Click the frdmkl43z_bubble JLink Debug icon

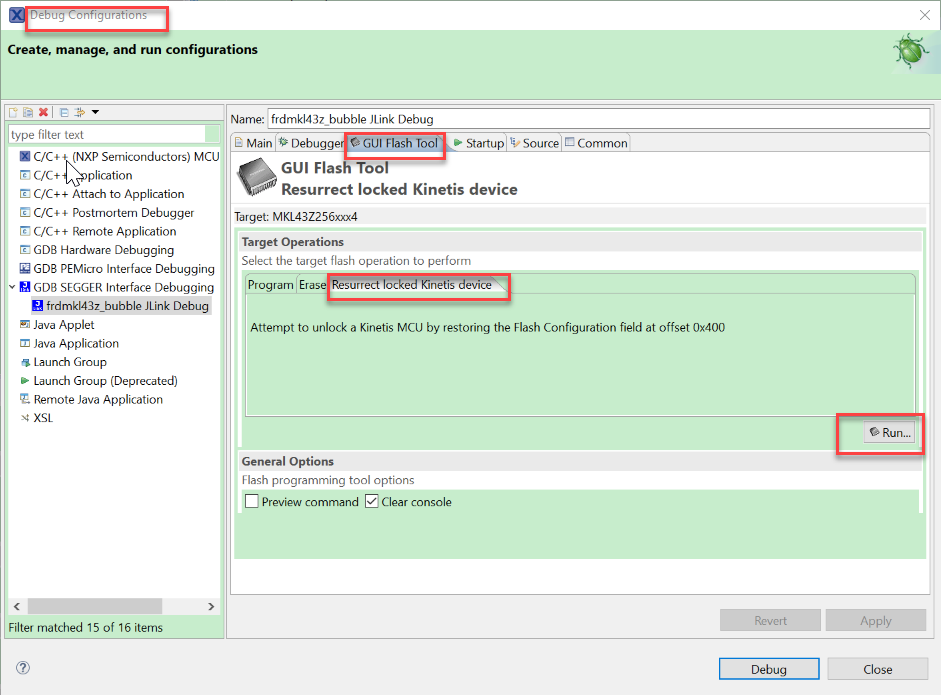(x=37, y=305)
